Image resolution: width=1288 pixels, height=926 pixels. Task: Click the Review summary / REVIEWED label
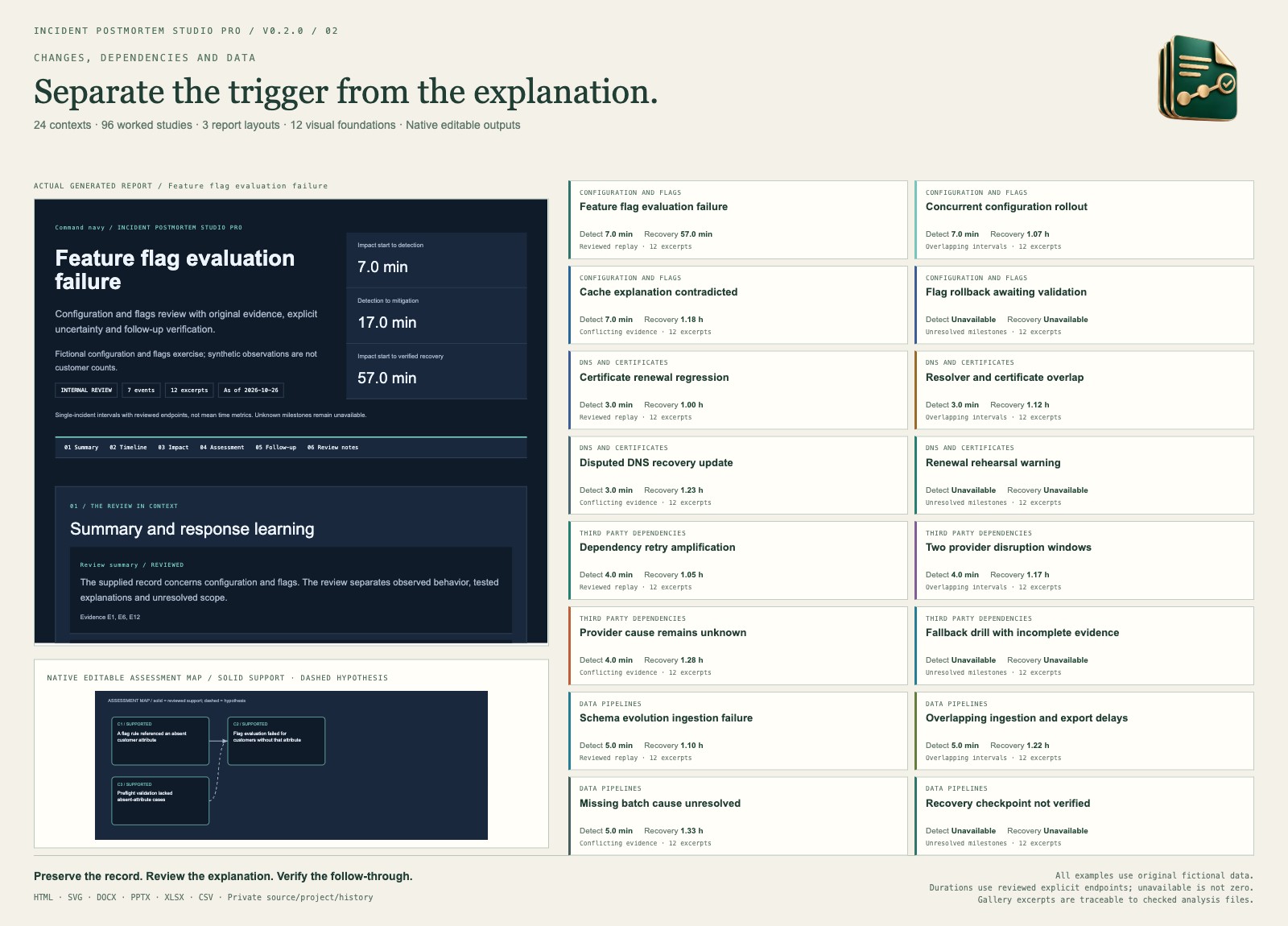tap(132, 565)
